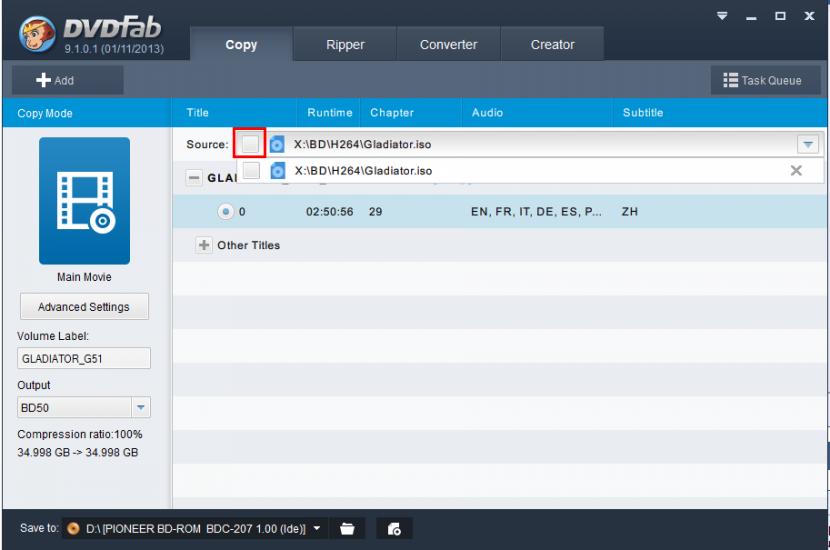Click the save as ISO image icon
This screenshot has height=550, width=830.
point(394,528)
